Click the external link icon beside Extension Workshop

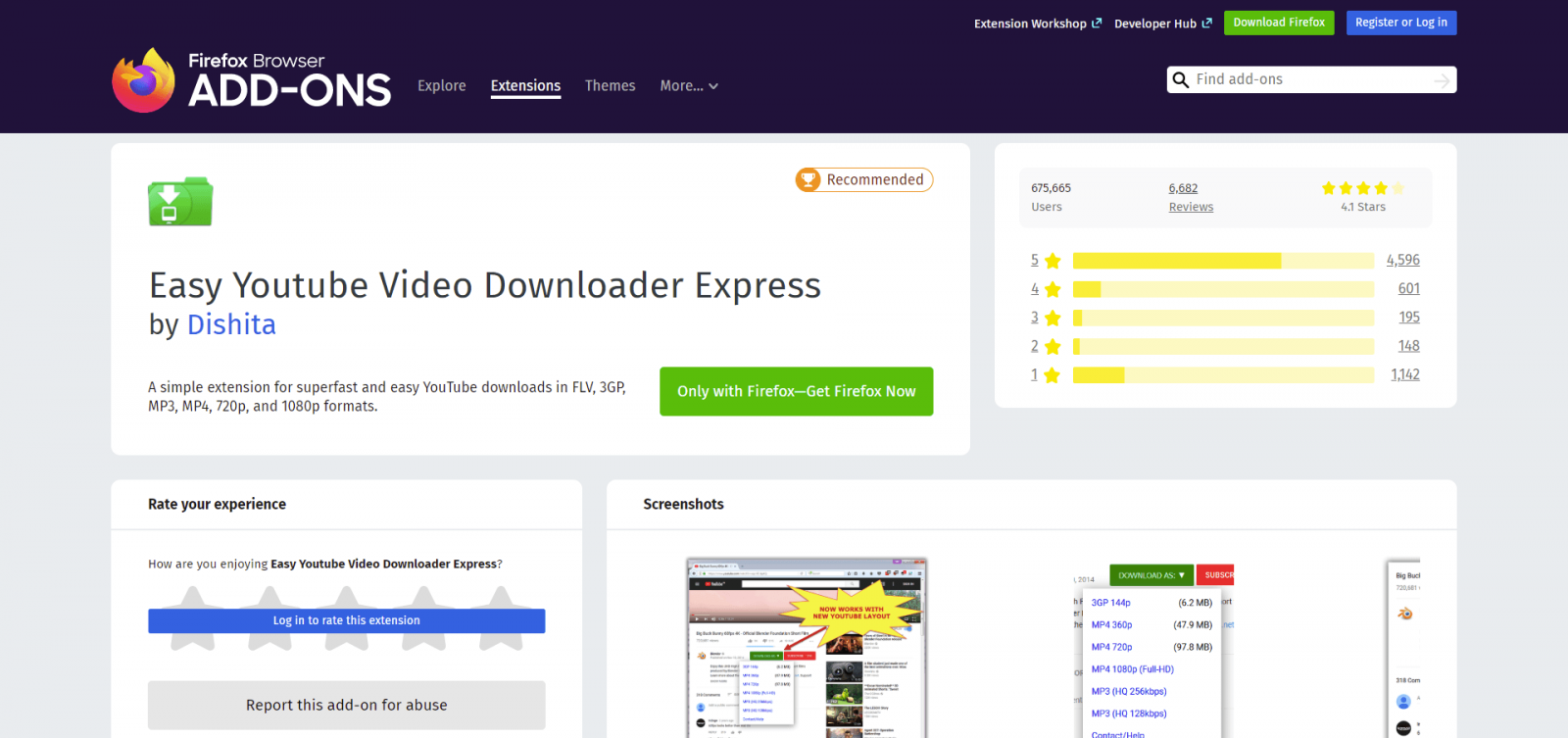pos(1097,23)
